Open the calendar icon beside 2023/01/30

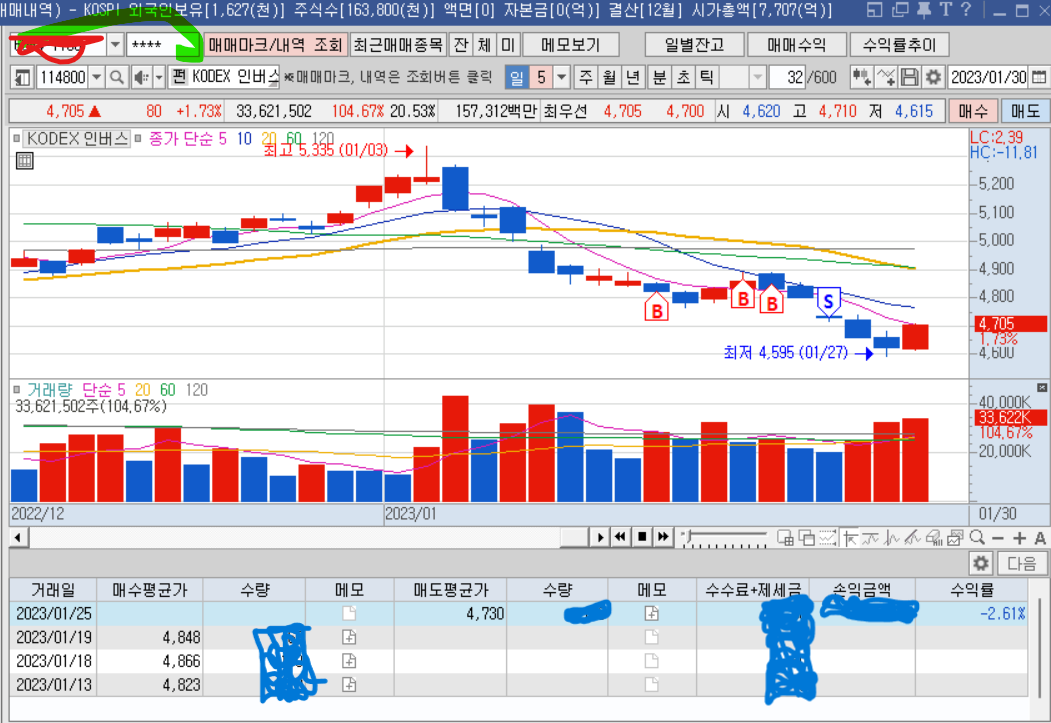pos(1037,77)
